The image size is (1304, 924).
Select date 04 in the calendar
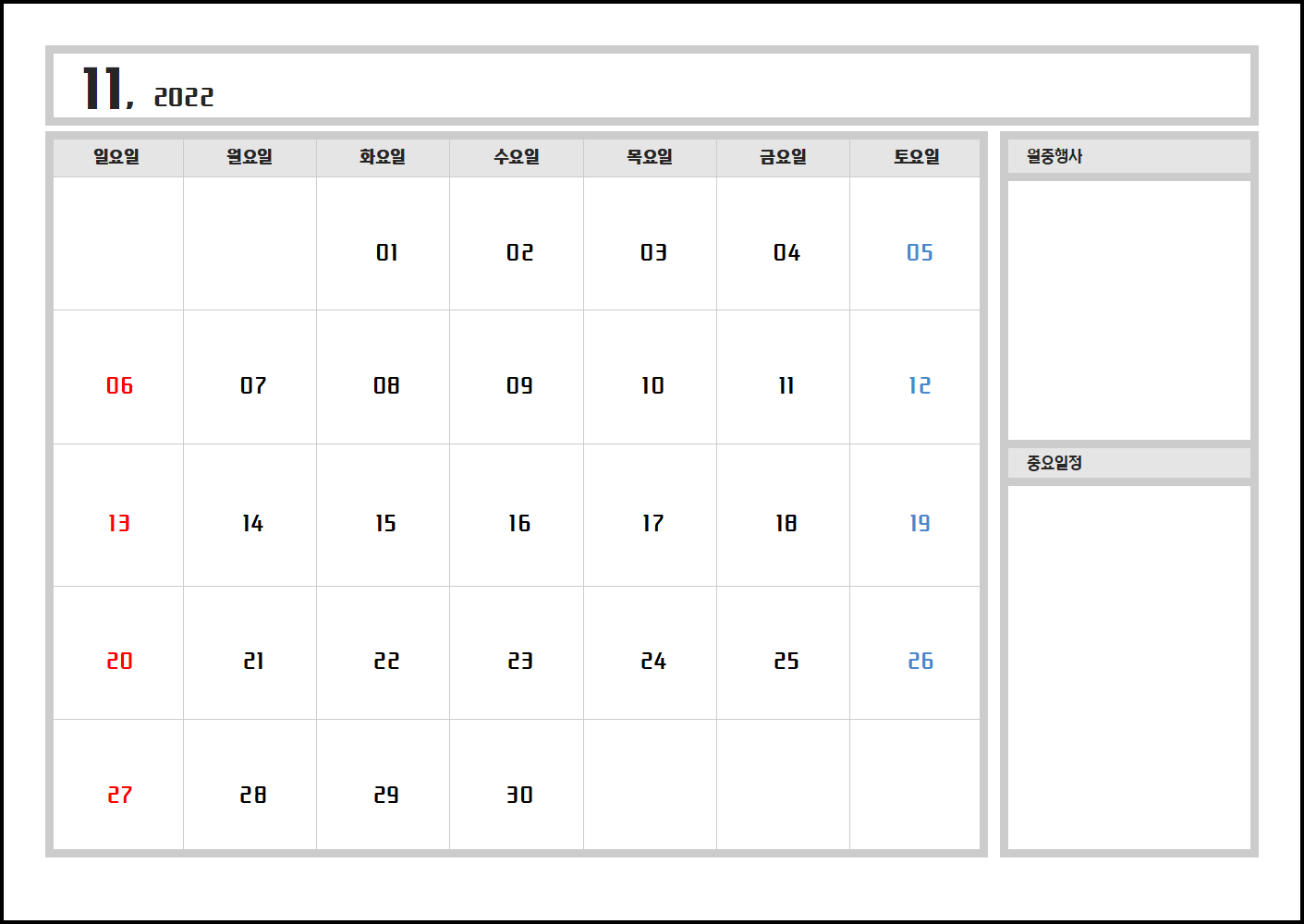click(786, 252)
